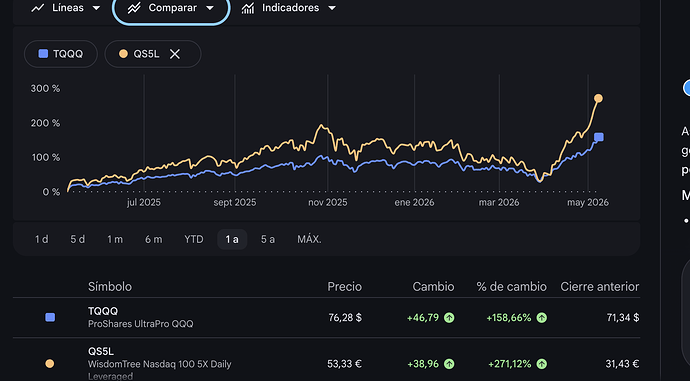Click the 300 % y-axis label
This screenshot has width=690, height=381.
pos(45,88)
